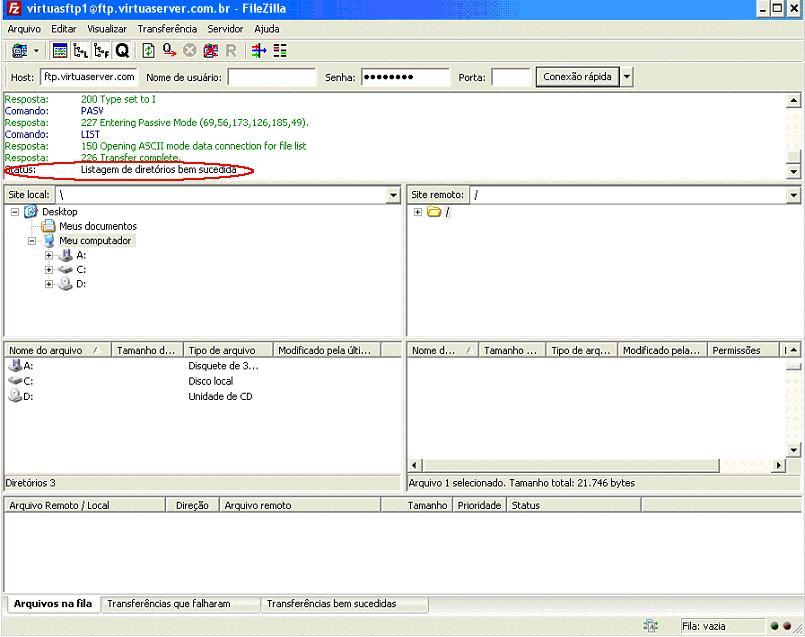This screenshot has width=805, height=637.
Task: Open the Transferência menu
Action: click(x=167, y=29)
